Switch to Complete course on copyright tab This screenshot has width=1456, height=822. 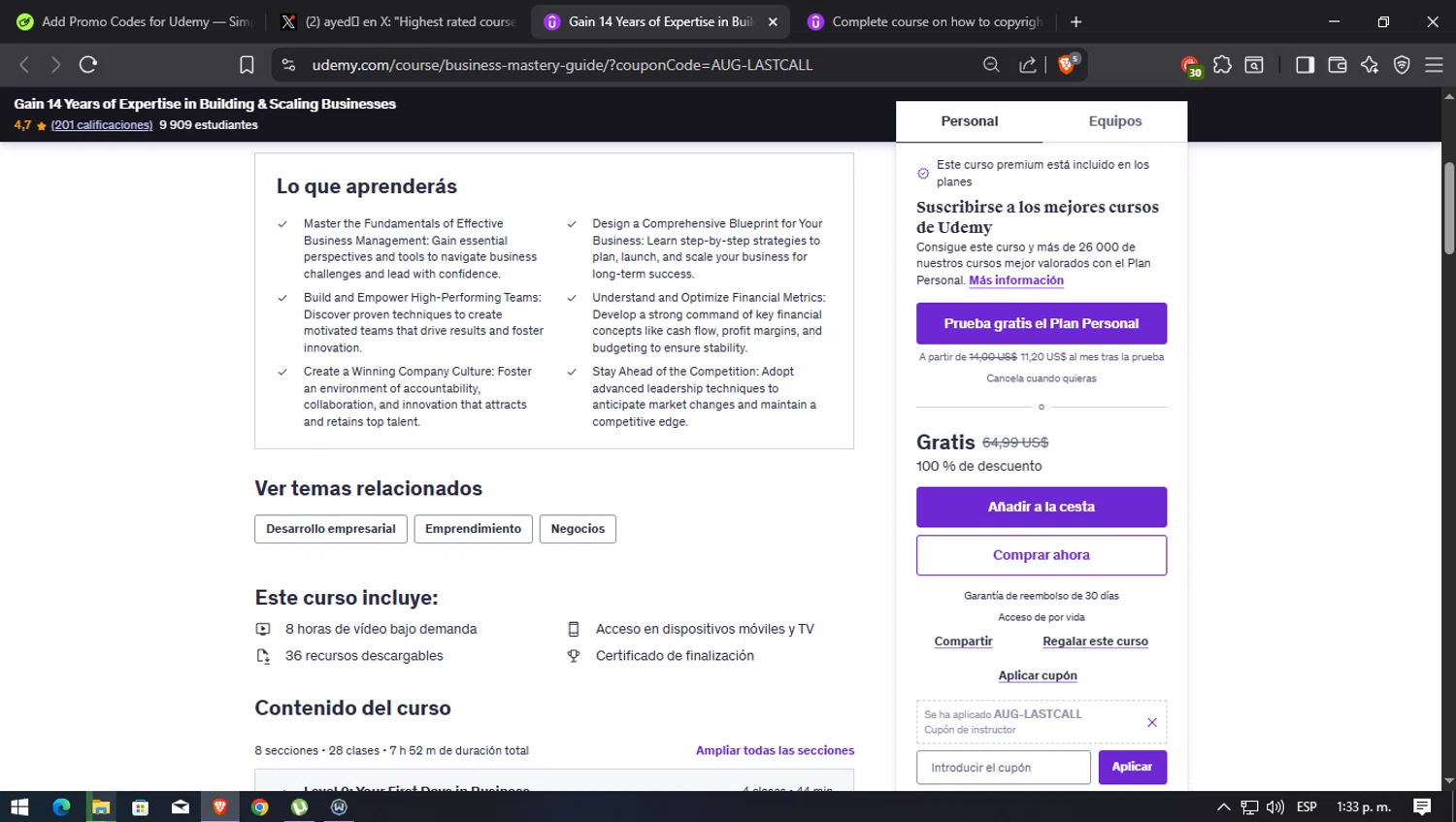[924, 21]
